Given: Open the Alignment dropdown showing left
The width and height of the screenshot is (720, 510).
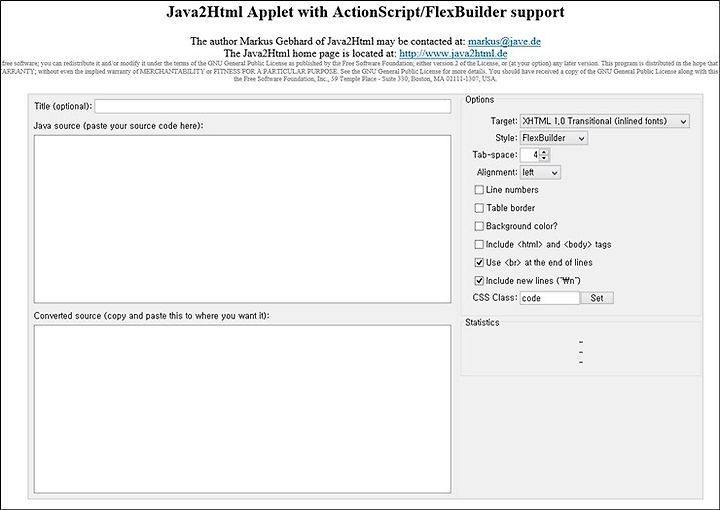Looking at the screenshot, I should click(x=540, y=173).
